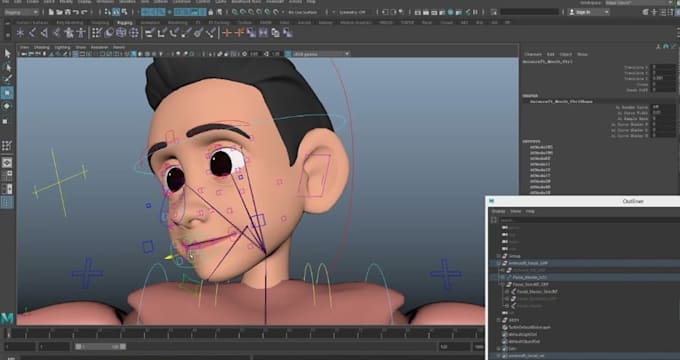Click the Outliner Help menu

[530, 211]
